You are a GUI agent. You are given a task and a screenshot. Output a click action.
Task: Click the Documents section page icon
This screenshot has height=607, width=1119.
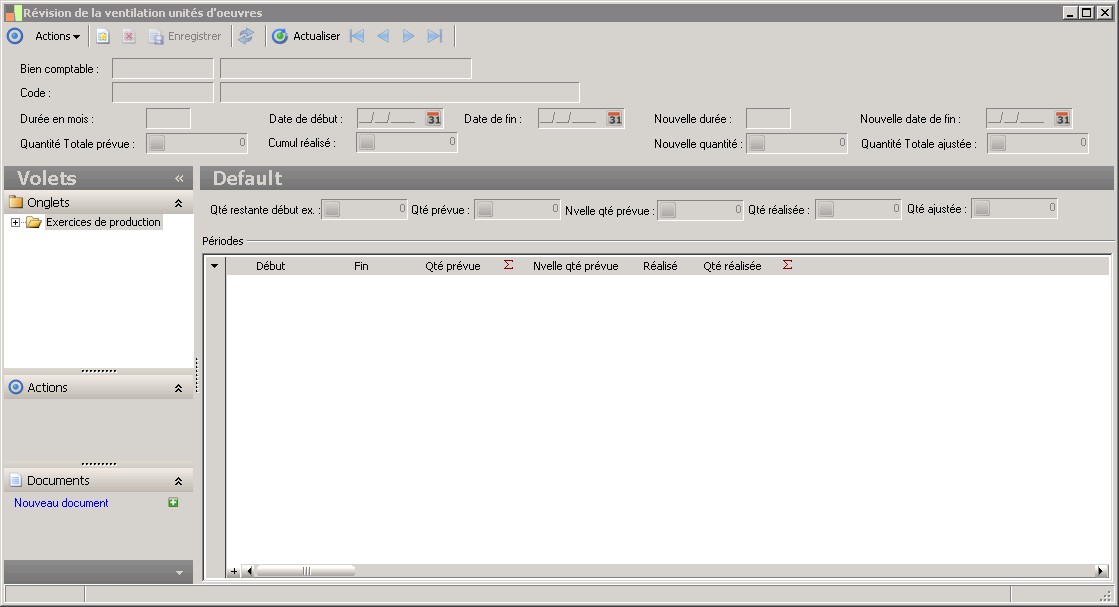16,481
